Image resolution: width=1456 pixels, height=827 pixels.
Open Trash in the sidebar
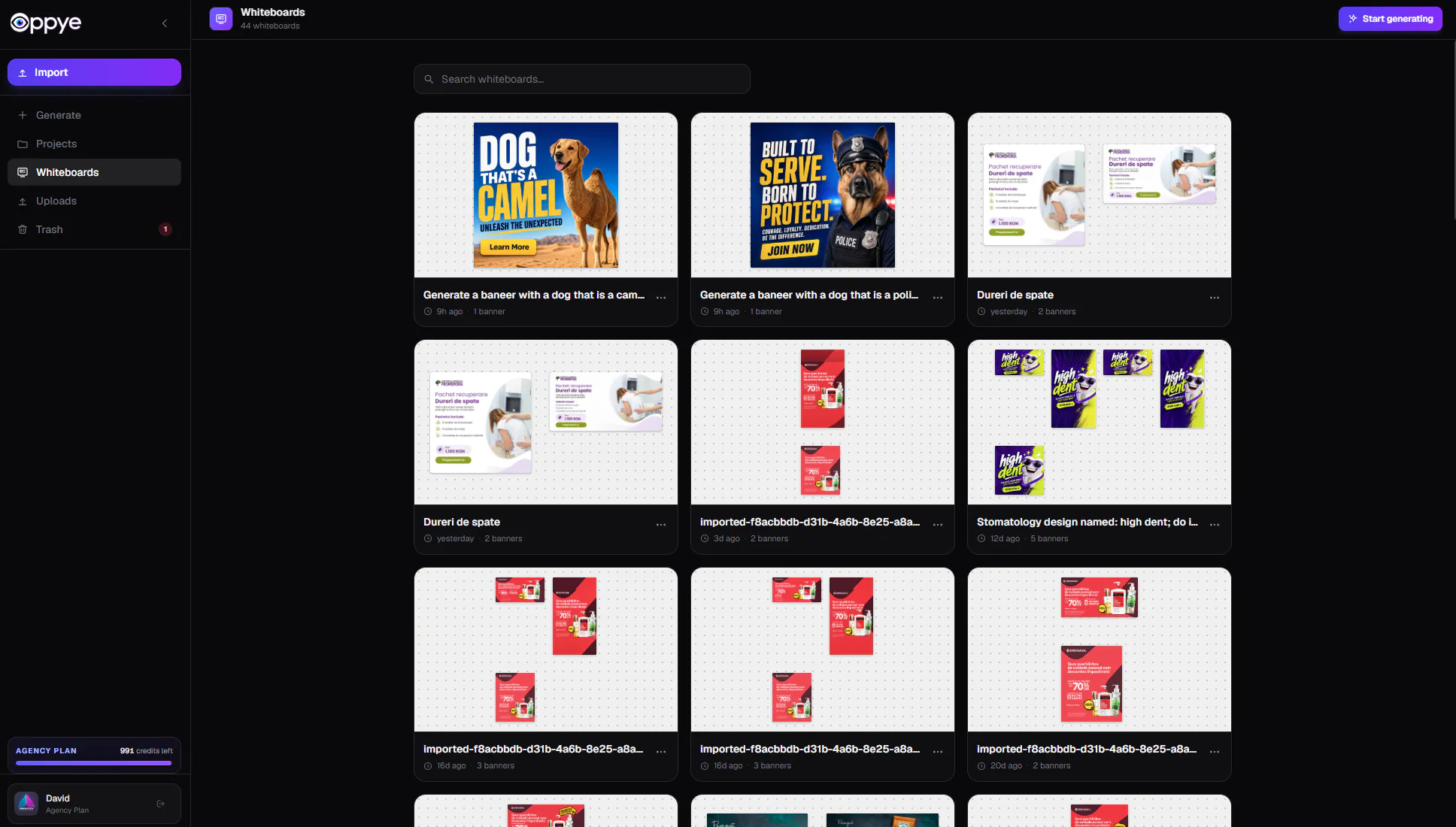[94, 229]
